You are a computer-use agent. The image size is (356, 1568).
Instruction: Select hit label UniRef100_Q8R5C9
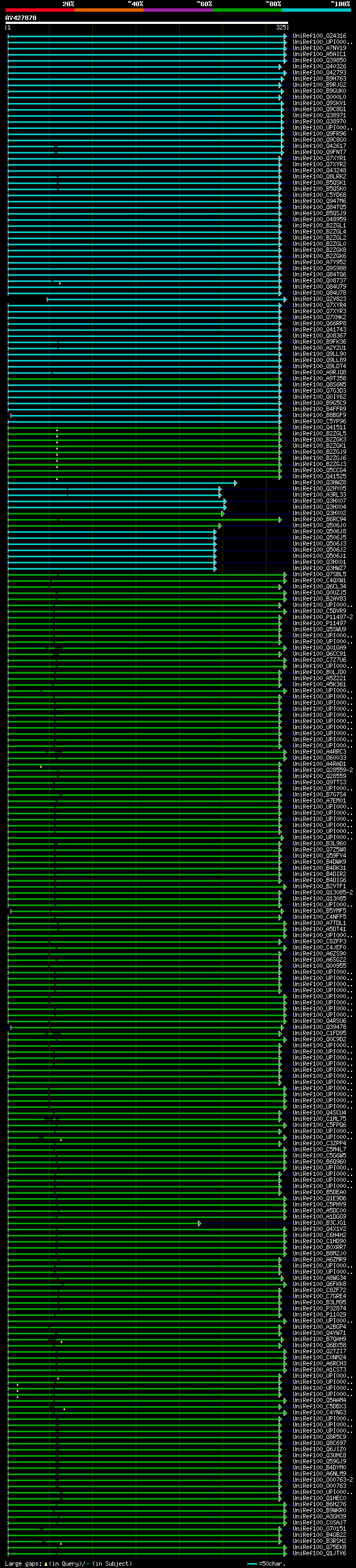(319, 1437)
